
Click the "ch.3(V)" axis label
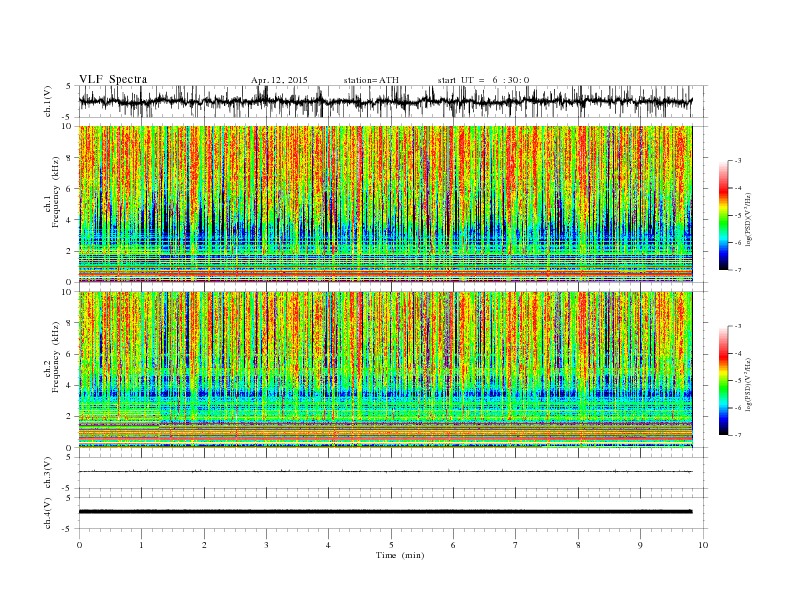48,472
